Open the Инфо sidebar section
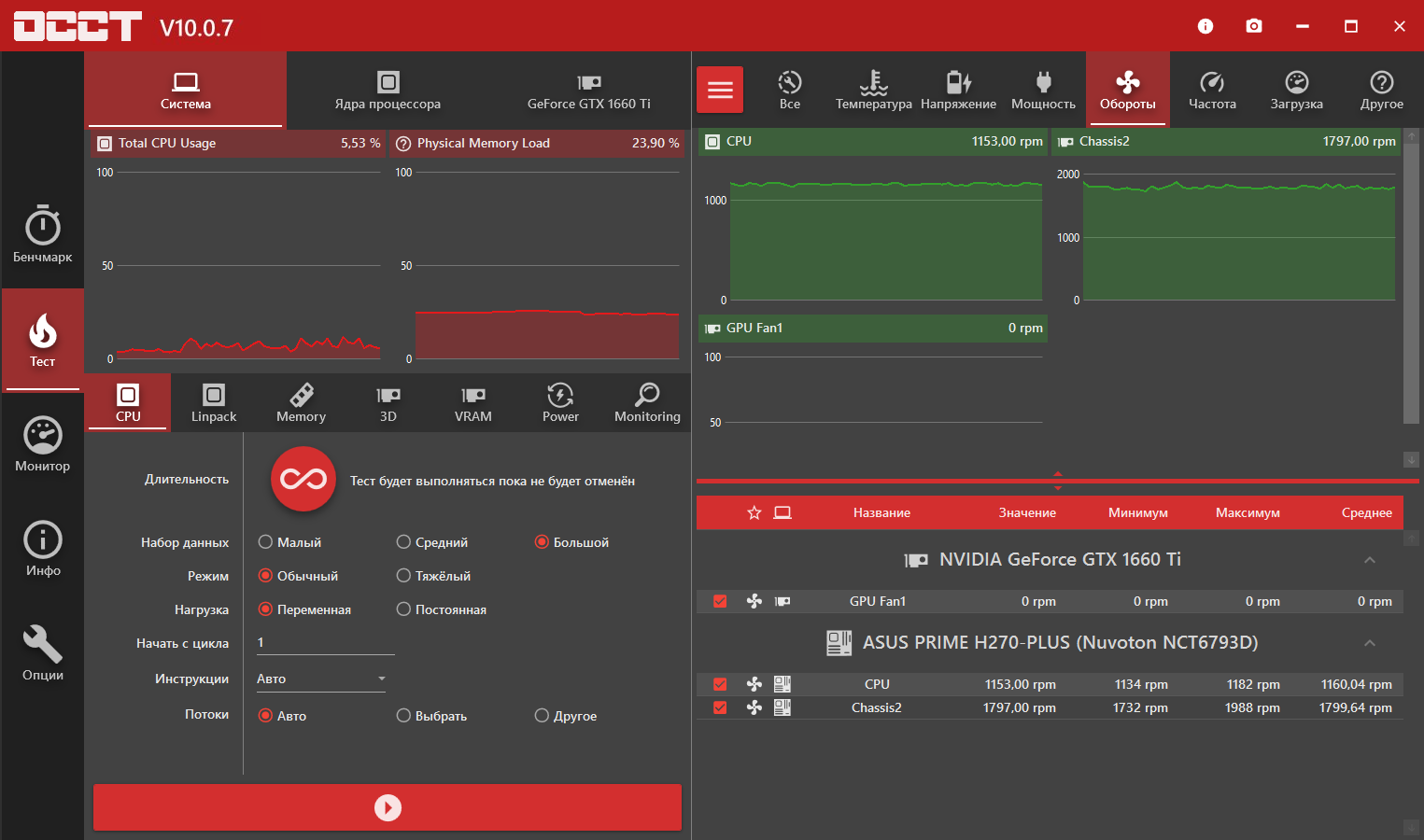1424x840 pixels. [43, 549]
